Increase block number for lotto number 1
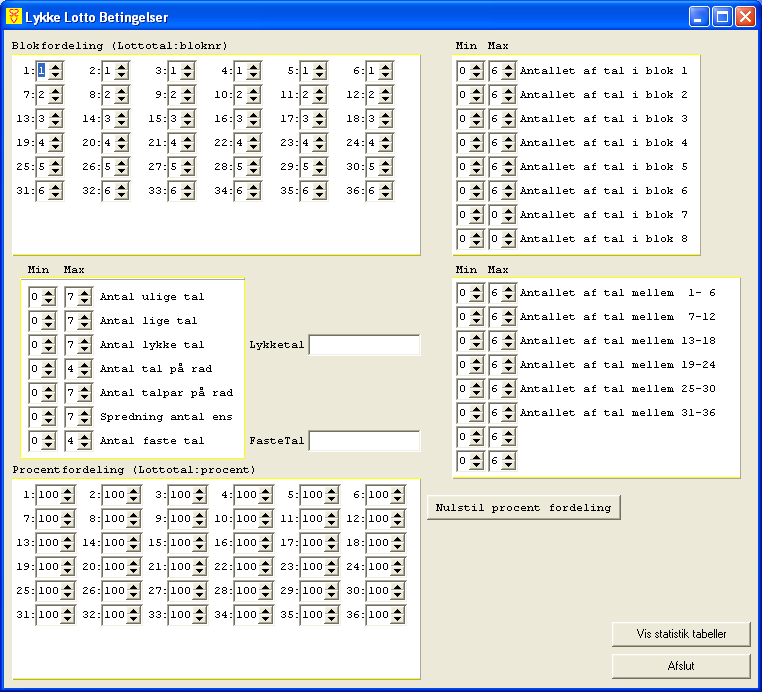This screenshot has height=692, width=762. click(x=56, y=67)
